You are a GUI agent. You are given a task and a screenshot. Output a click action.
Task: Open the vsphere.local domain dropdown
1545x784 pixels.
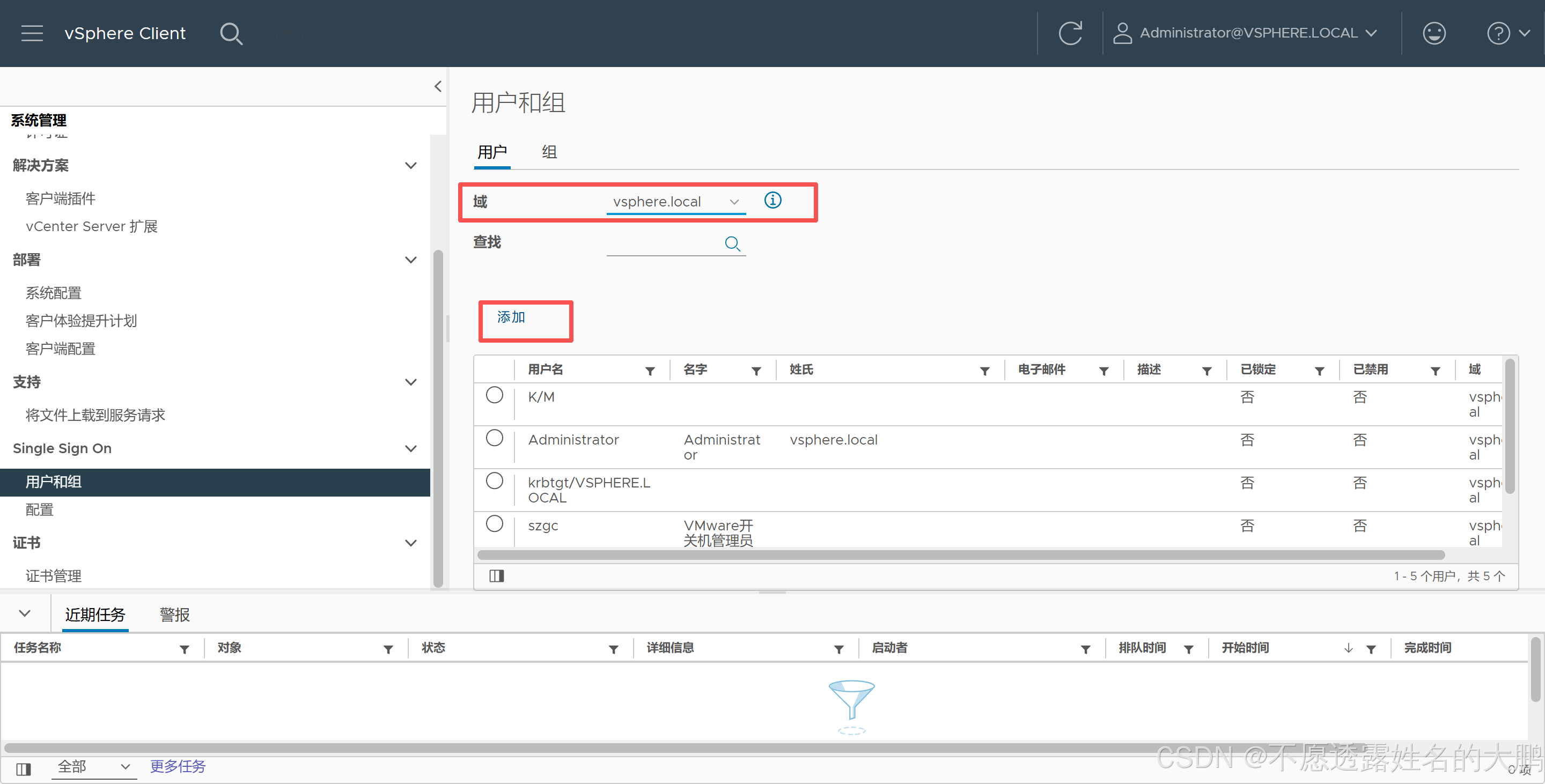click(x=675, y=202)
